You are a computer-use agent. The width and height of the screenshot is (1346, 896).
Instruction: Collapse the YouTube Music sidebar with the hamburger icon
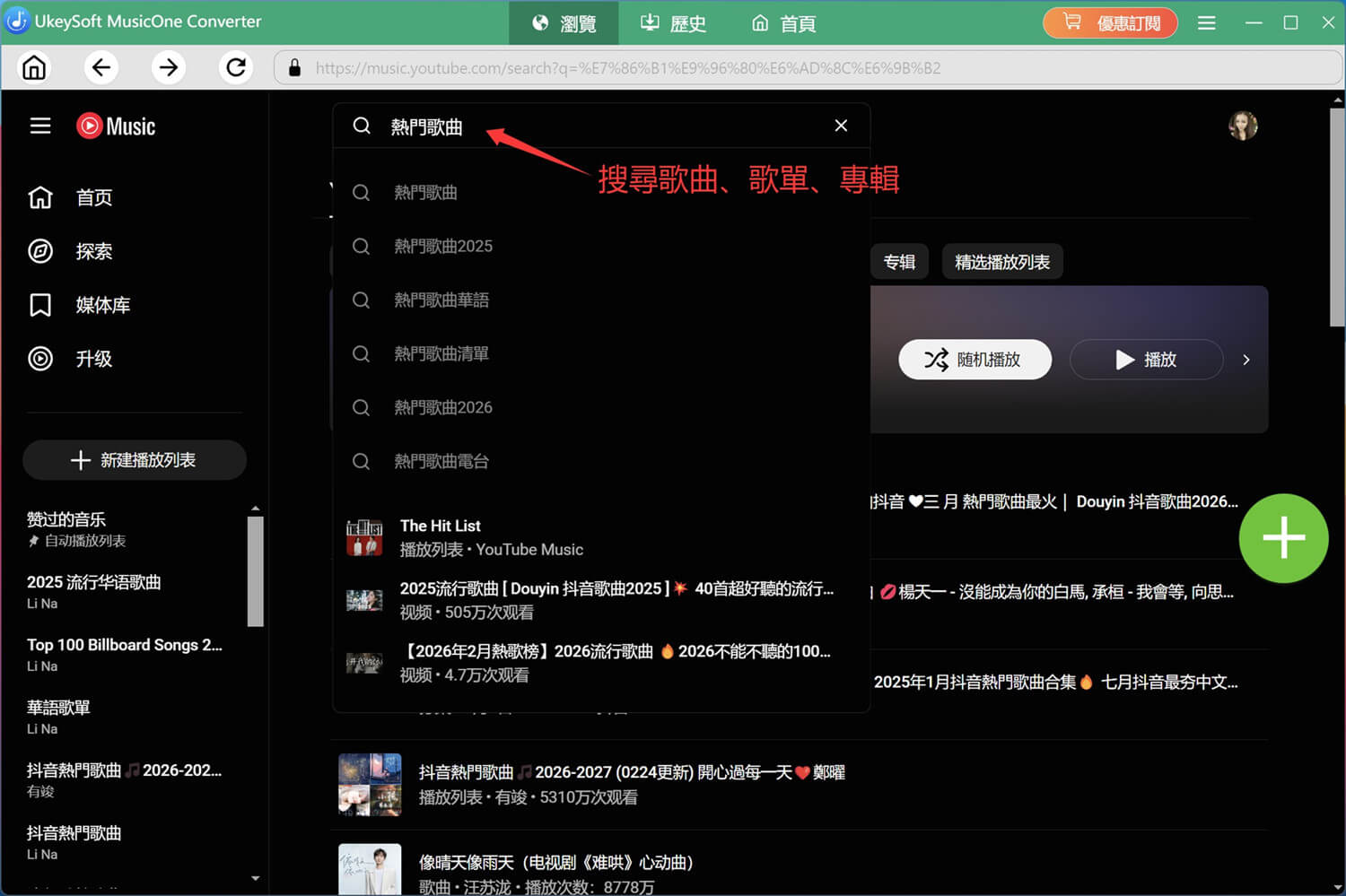click(x=40, y=126)
